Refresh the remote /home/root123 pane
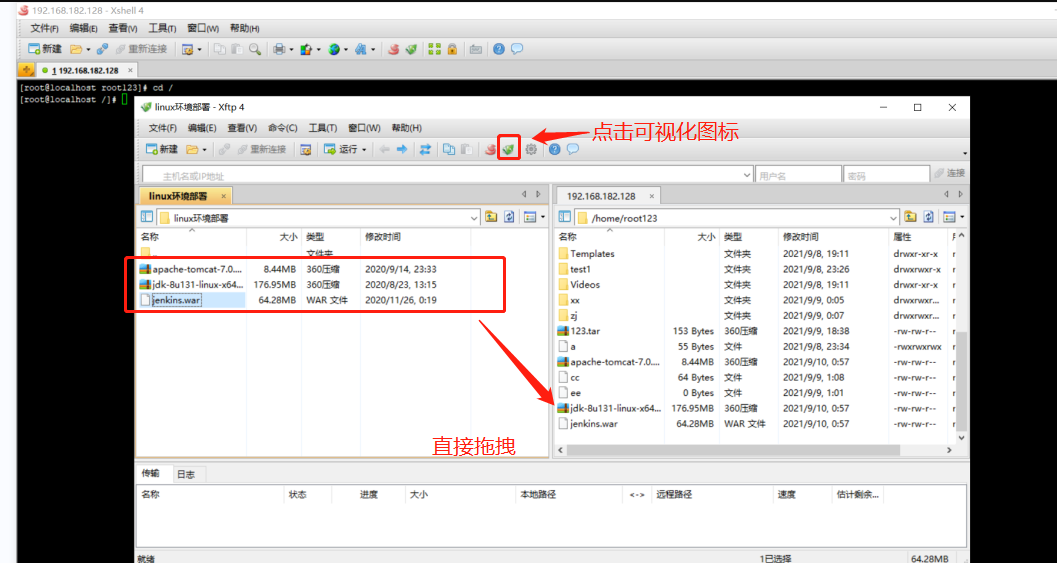This screenshot has width=1057, height=563. pyautogui.click(x=929, y=217)
